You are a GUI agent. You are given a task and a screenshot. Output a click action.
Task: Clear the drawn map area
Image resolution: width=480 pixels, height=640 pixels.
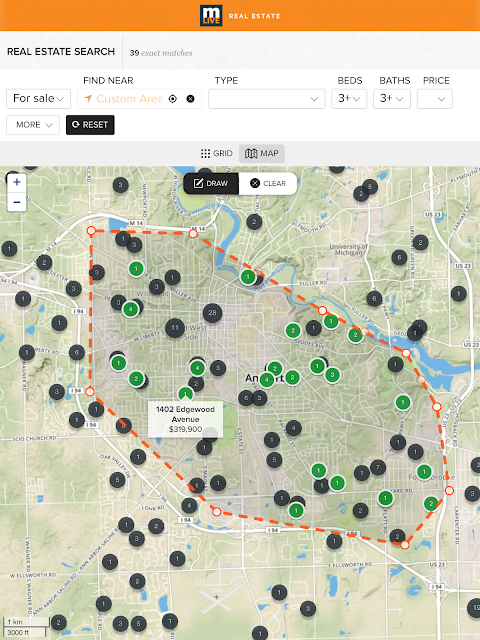(x=268, y=183)
